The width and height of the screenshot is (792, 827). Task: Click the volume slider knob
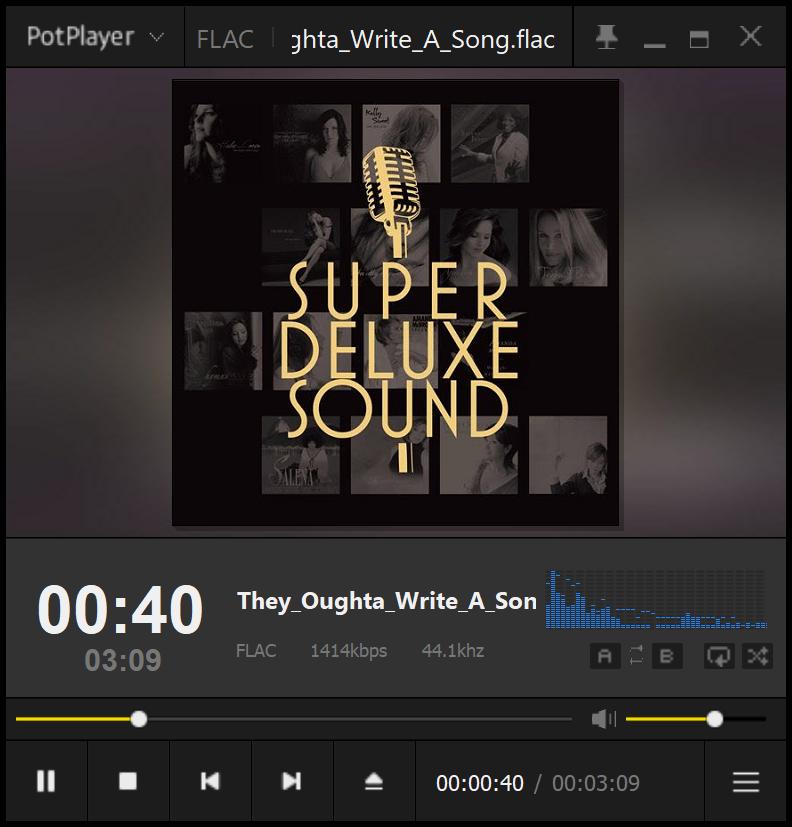pyautogui.click(x=714, y=719)
